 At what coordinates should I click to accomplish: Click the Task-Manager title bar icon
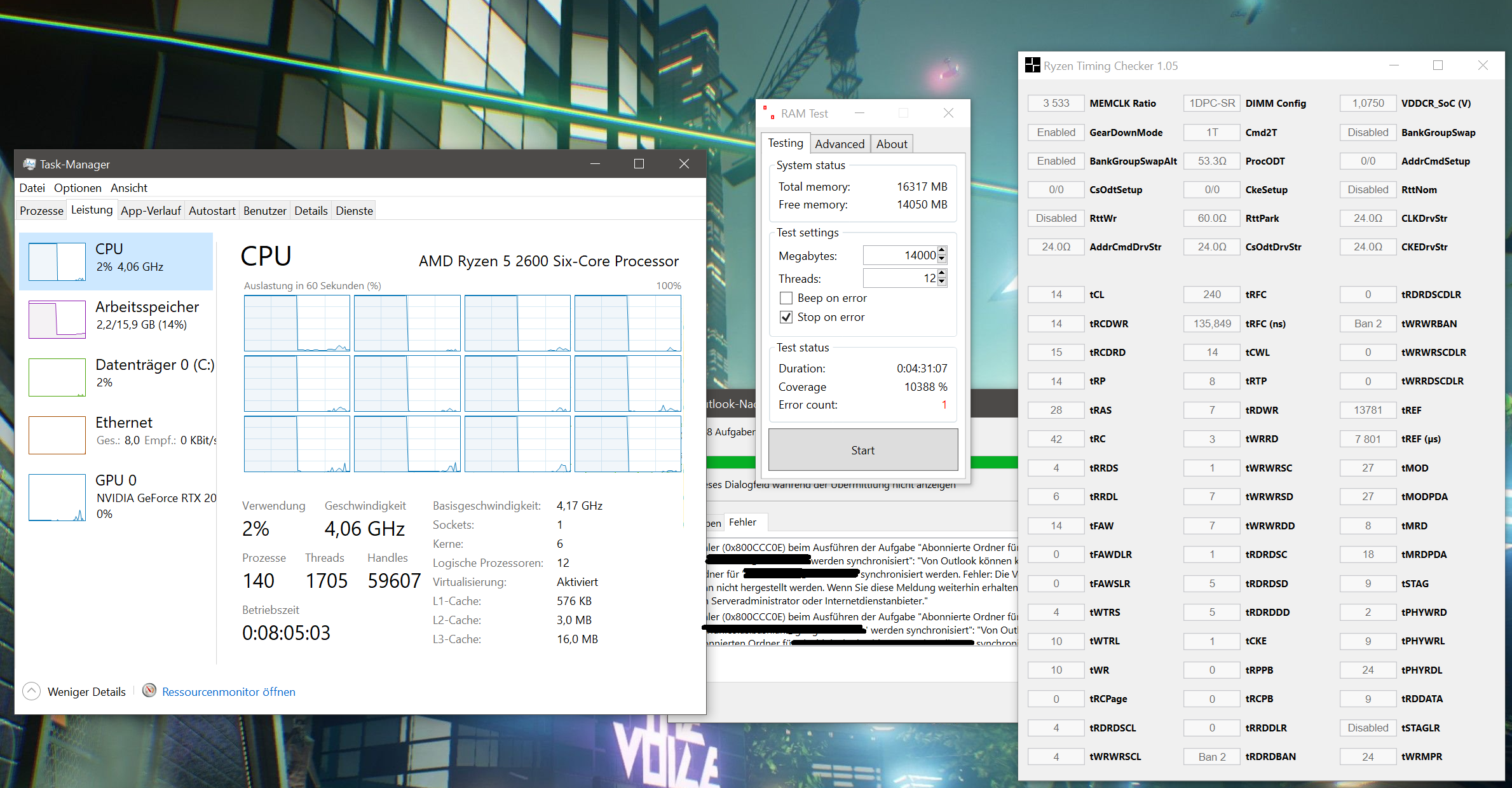point(29,164)
